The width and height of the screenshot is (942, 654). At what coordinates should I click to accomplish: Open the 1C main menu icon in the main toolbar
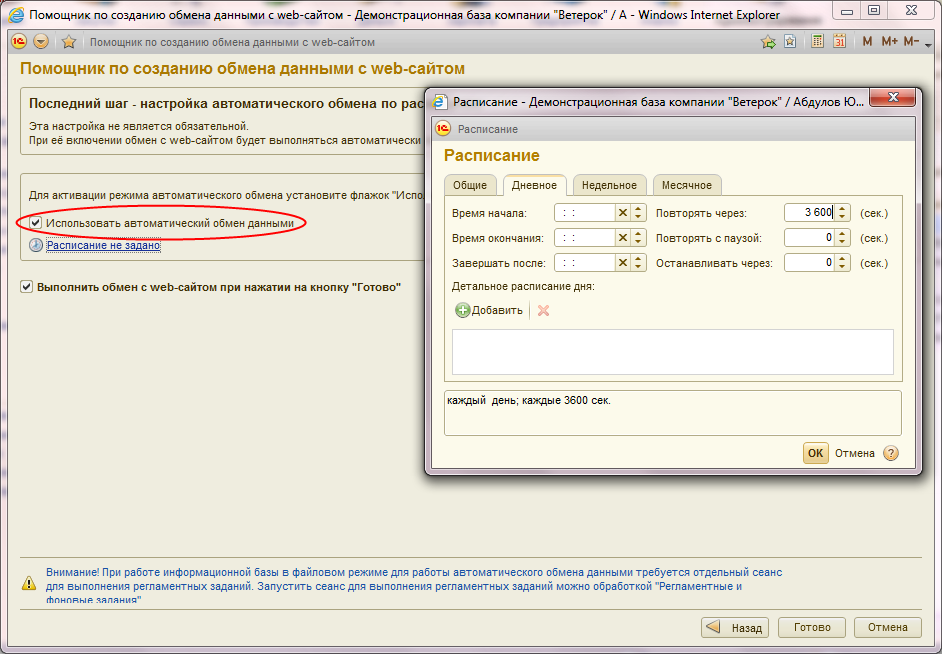click(x=19, y=41)
